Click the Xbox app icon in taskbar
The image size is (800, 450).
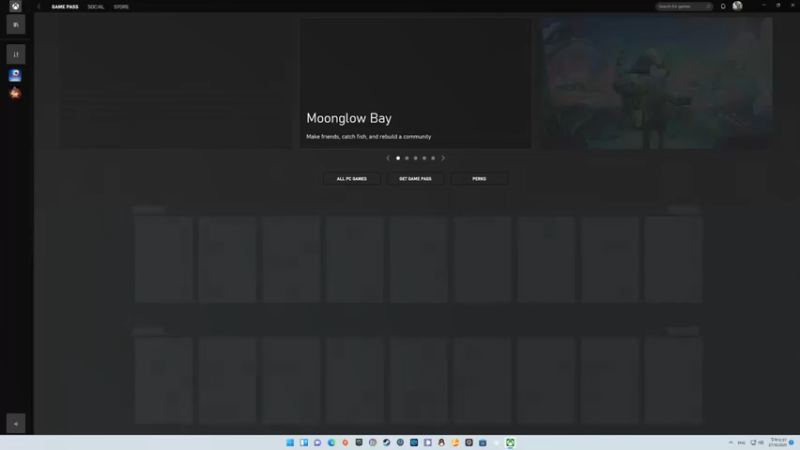(510, 442)
